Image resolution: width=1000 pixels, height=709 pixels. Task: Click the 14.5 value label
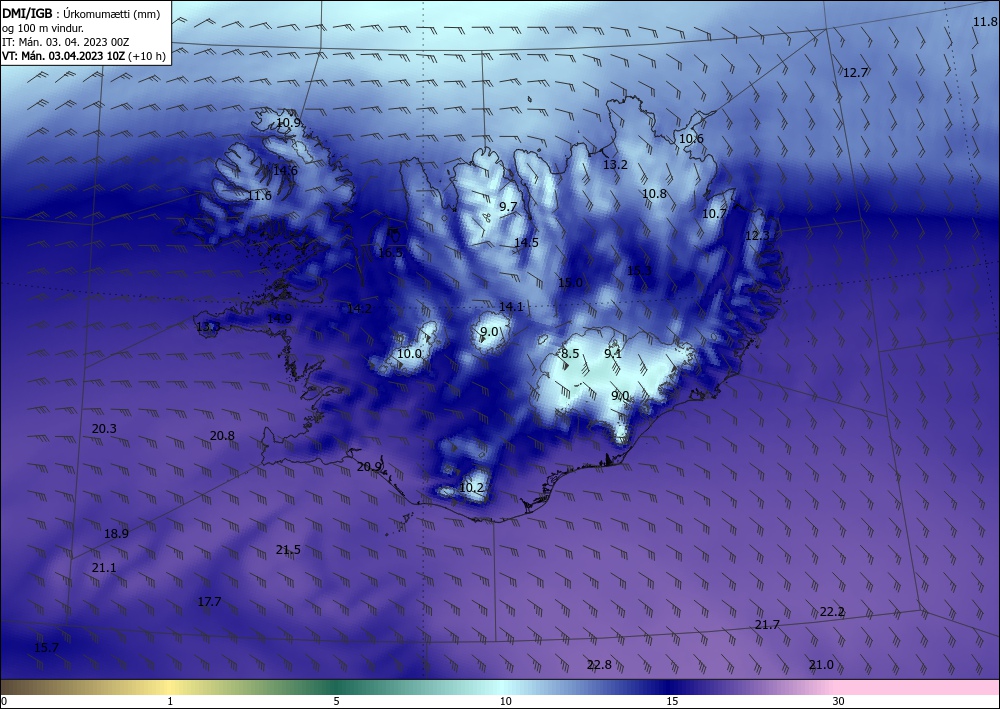526,242
